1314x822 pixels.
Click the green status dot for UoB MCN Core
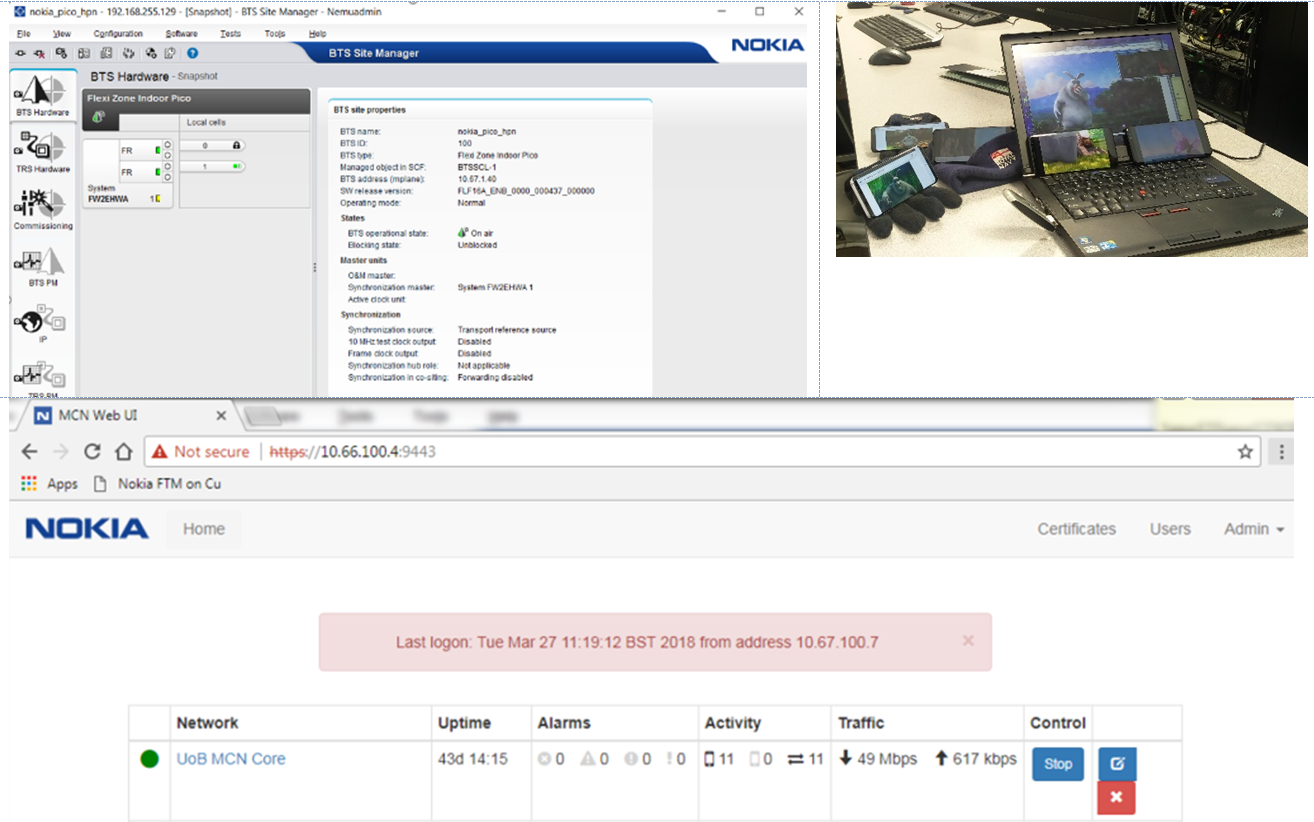(x=150, y=759)
